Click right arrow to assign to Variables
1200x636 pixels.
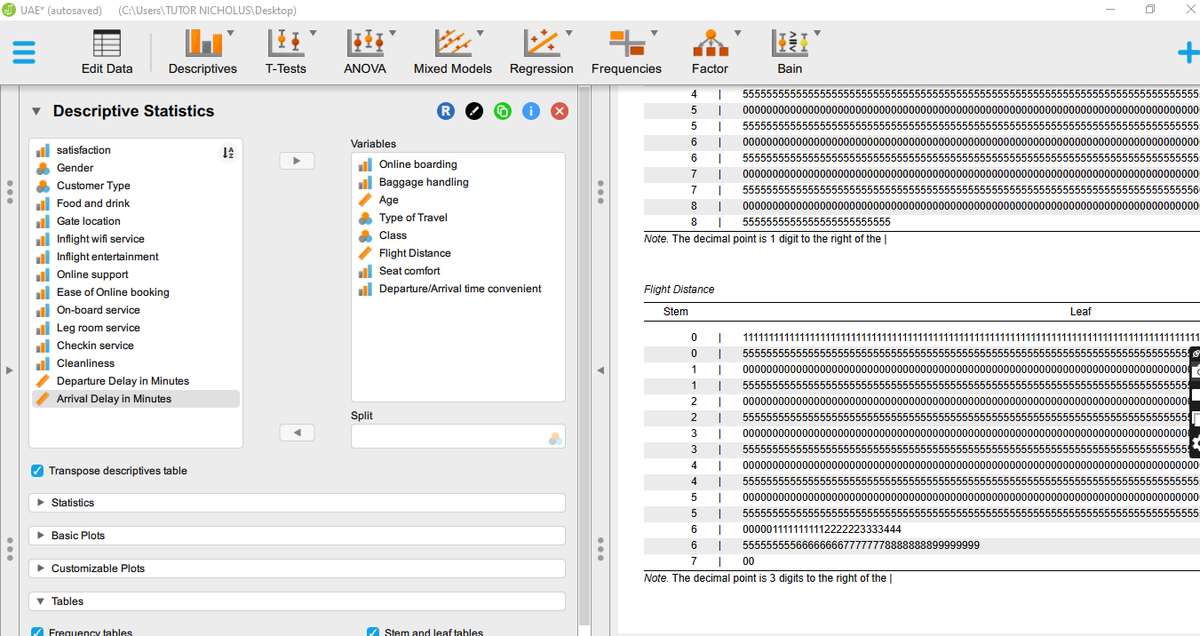click(x=296, y=160)
